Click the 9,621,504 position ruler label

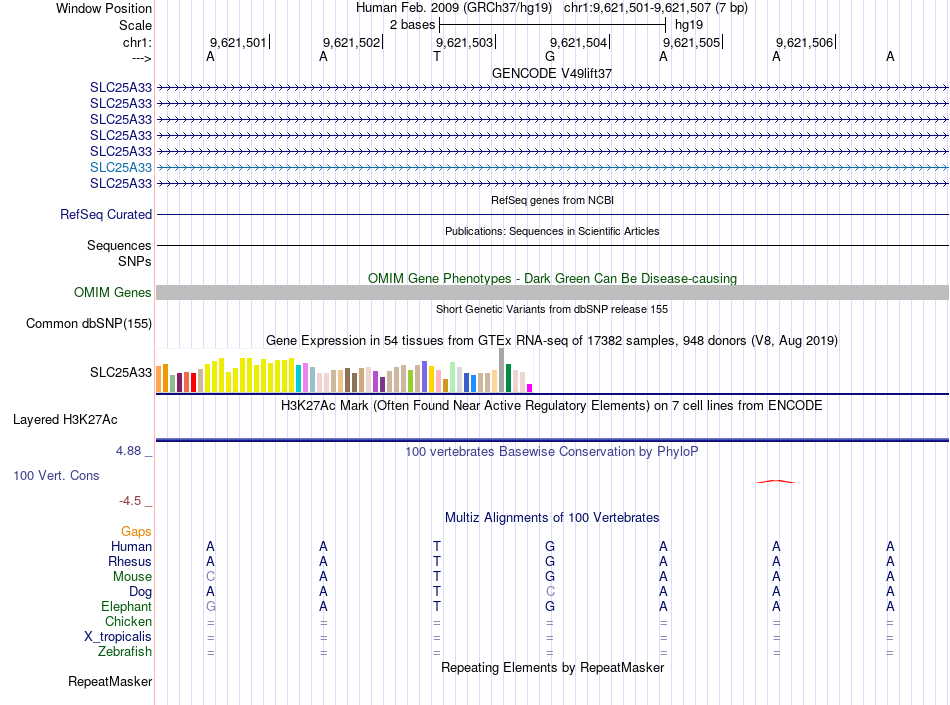click(579, 42)
